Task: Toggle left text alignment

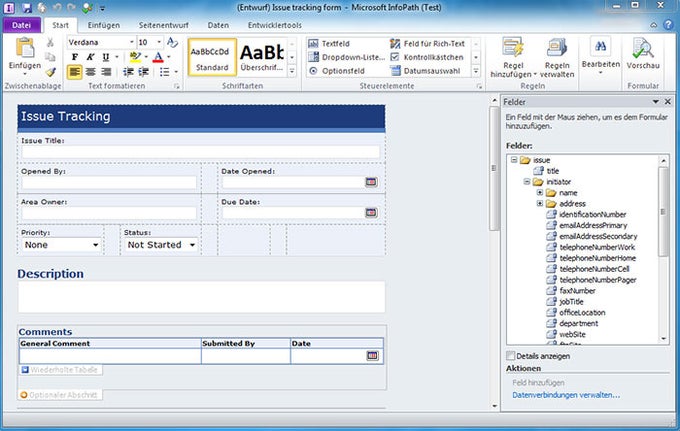Action: (x=75, y=72)
